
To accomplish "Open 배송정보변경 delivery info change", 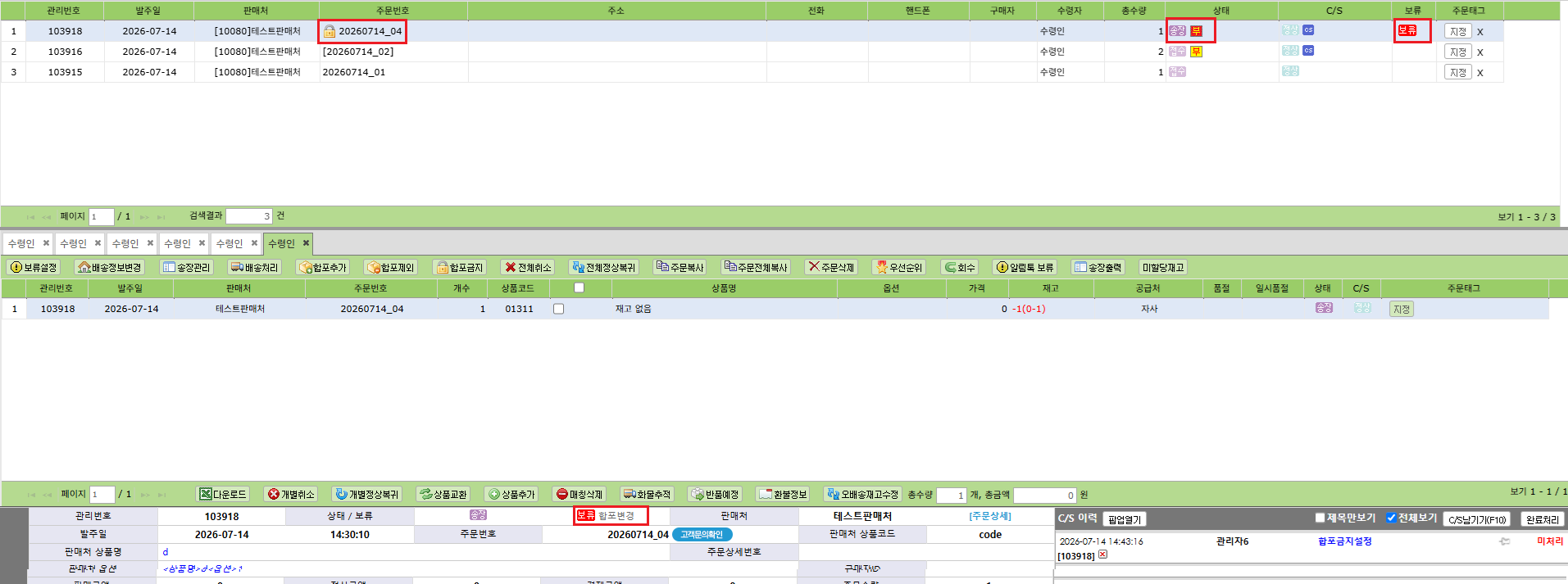I will point(109,267).
